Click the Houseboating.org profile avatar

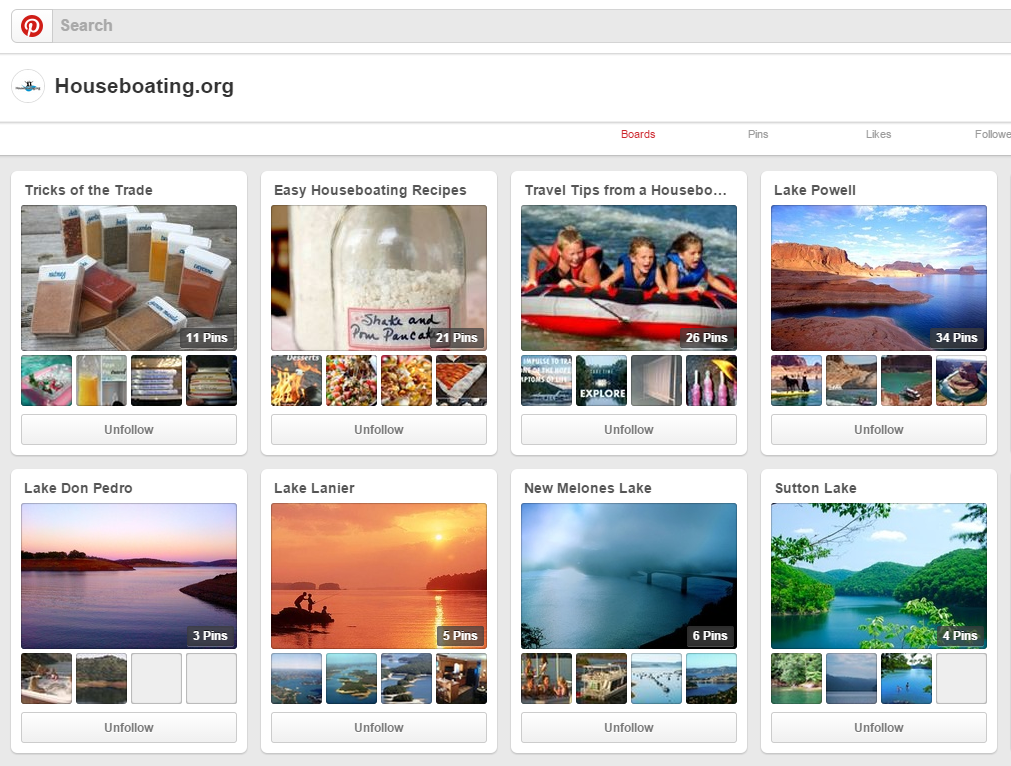(x=28, y=86)
